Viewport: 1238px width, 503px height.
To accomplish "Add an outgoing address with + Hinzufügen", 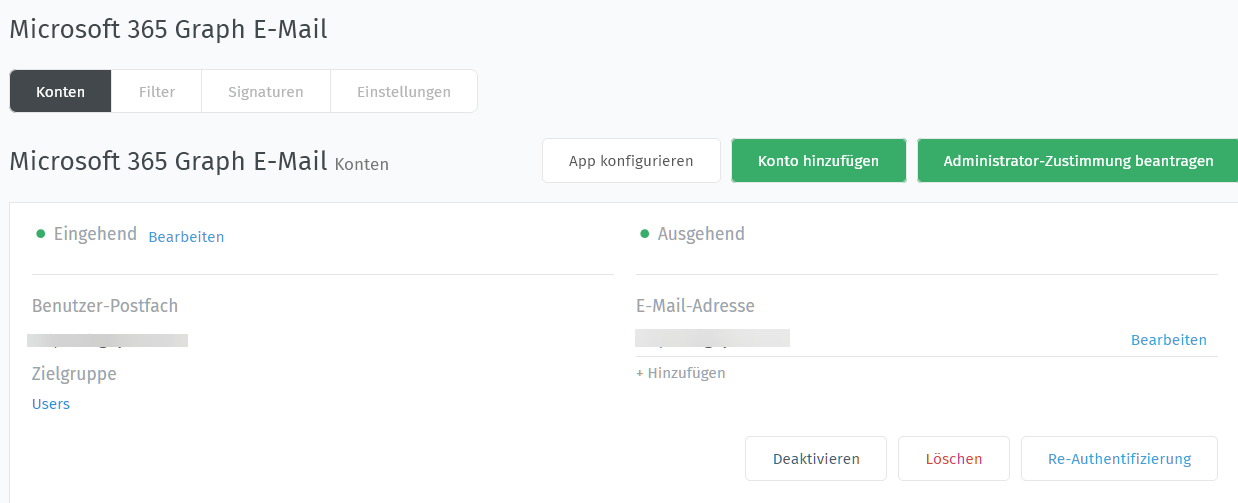I will 681,373.
